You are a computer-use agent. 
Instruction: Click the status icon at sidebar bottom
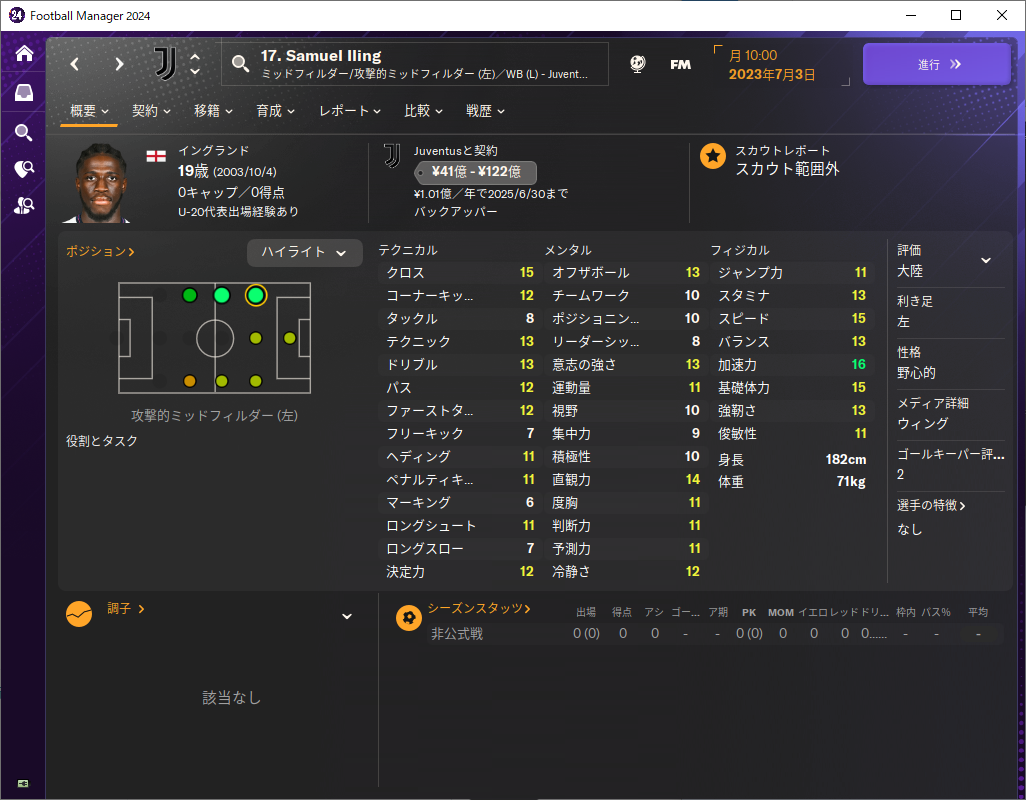coord(23,784)
